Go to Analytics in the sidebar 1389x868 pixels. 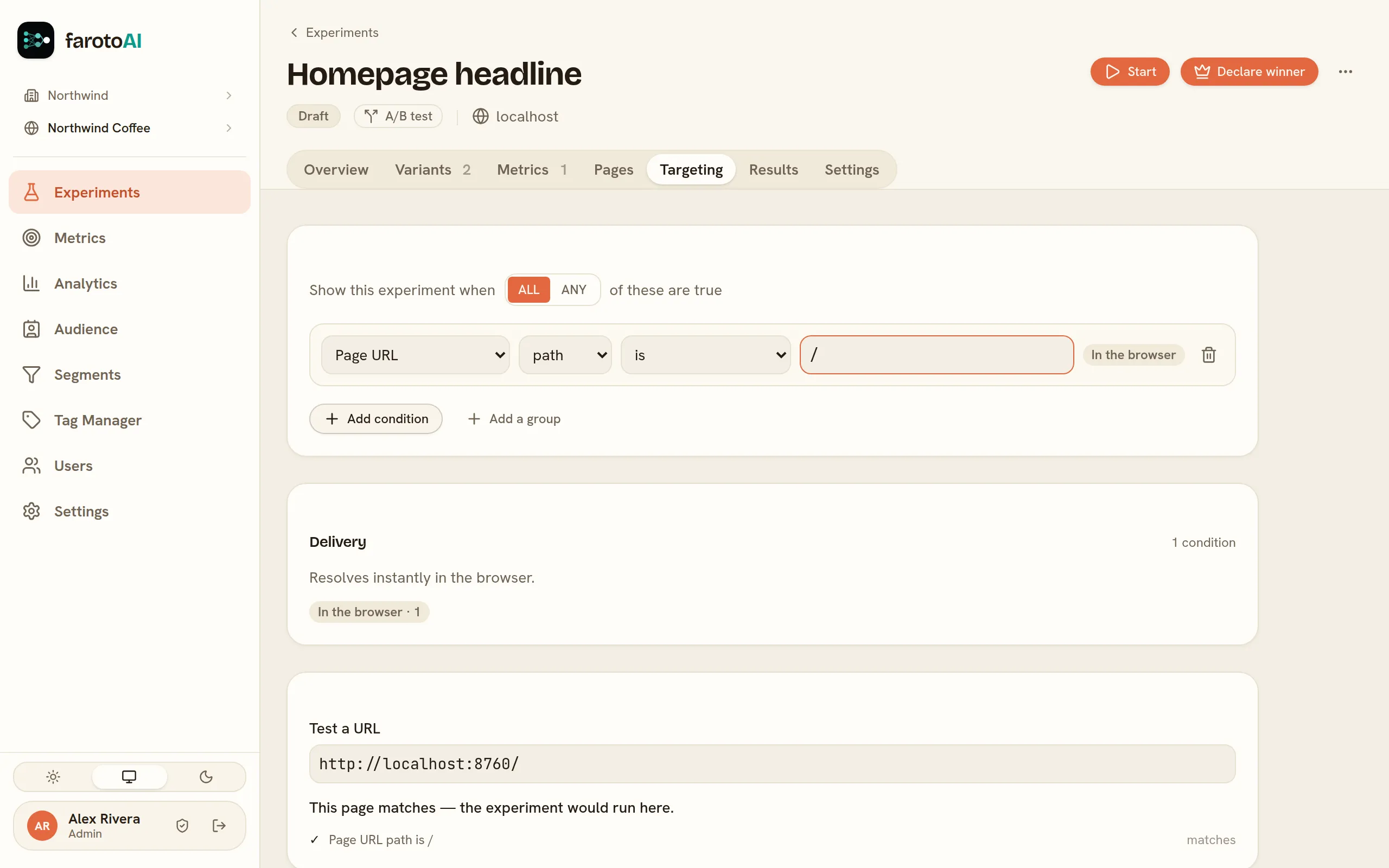(x=130, y=284)
